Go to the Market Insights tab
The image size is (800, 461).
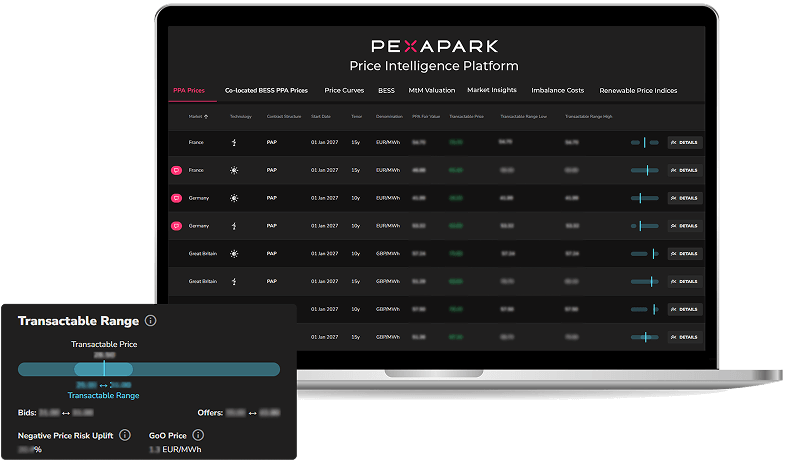492,91
